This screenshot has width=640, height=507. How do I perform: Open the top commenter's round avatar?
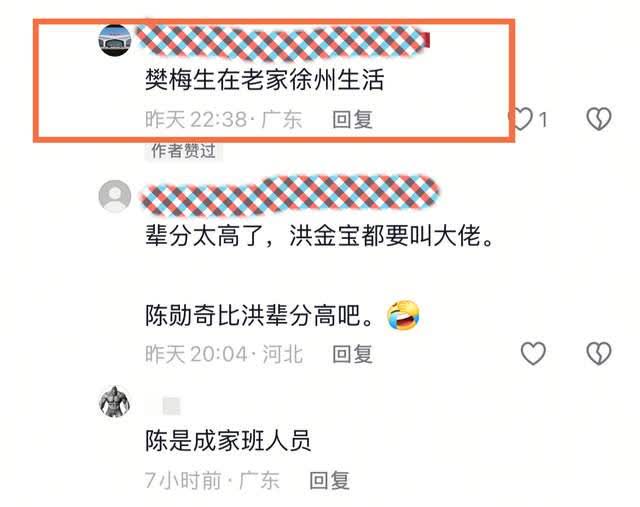click(115, 40)
